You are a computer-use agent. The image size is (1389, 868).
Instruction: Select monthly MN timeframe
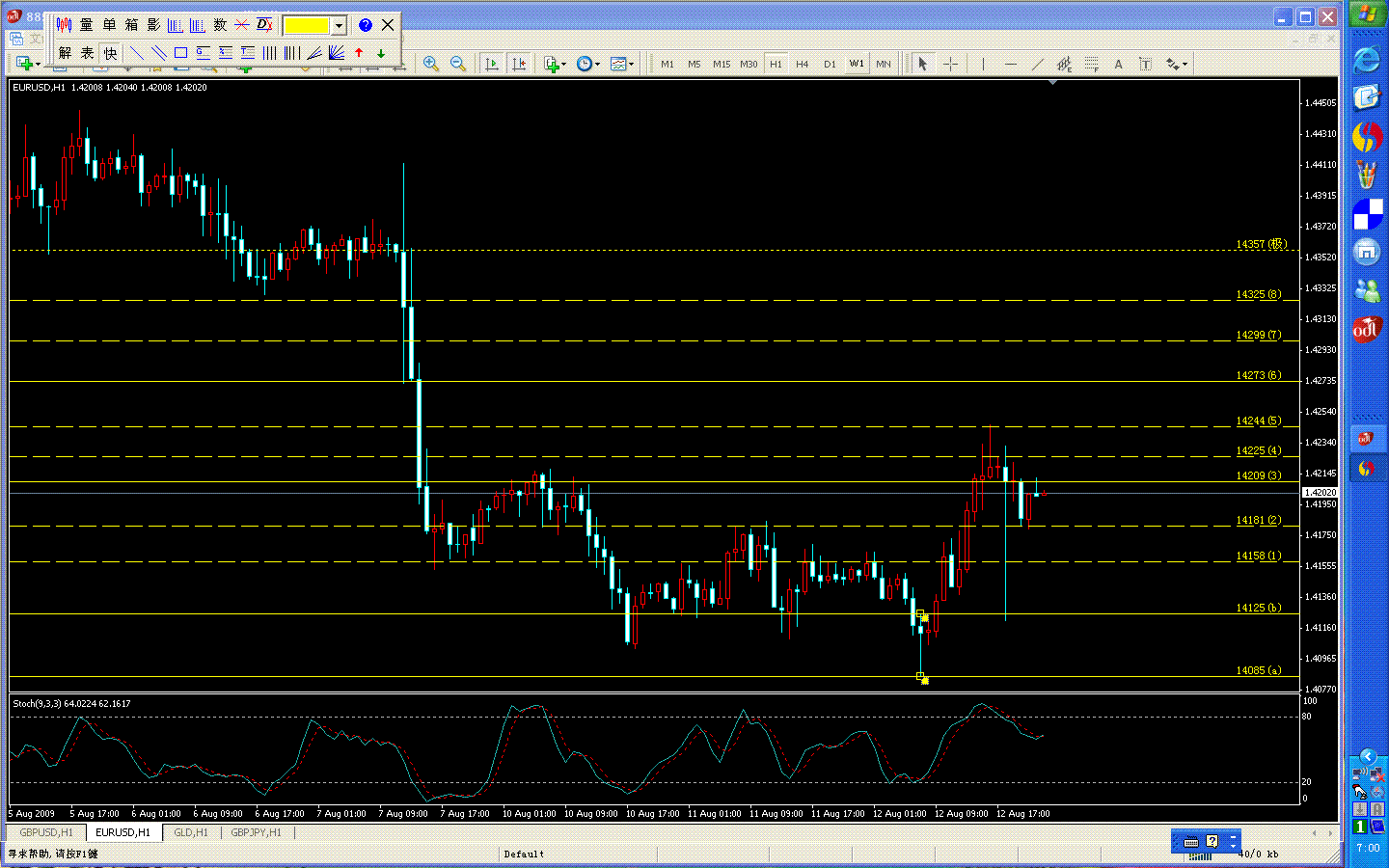coord(884,64)
